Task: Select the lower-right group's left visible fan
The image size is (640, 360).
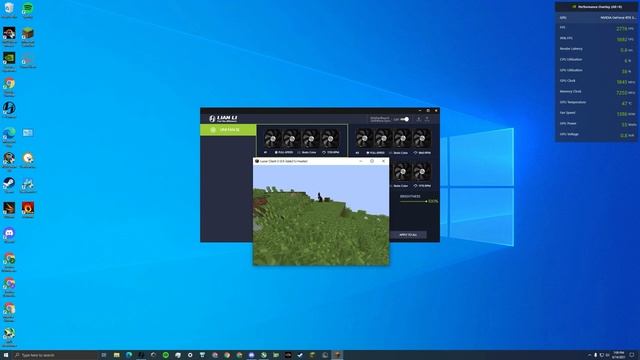Action: click(402, 171)
